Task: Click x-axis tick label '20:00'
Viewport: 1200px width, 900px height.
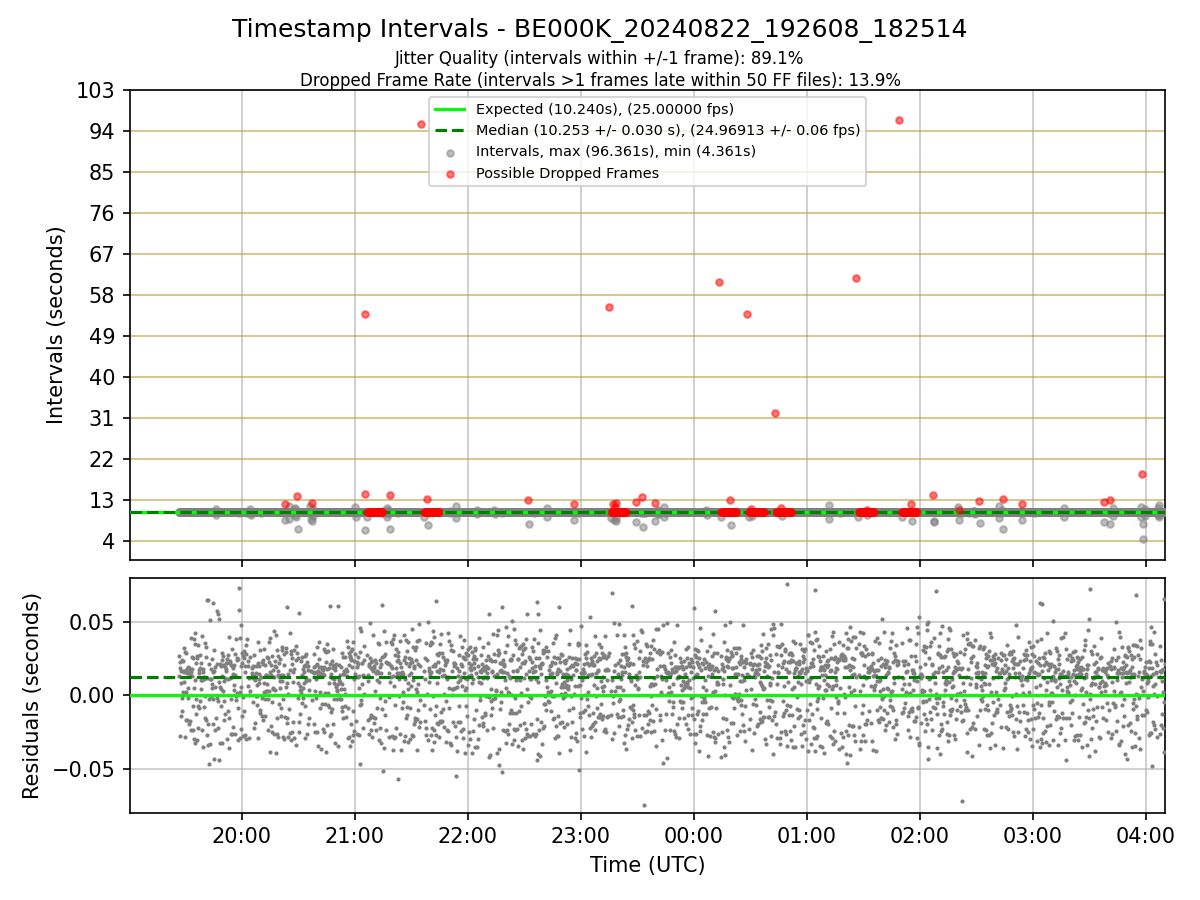Action: 242,835
